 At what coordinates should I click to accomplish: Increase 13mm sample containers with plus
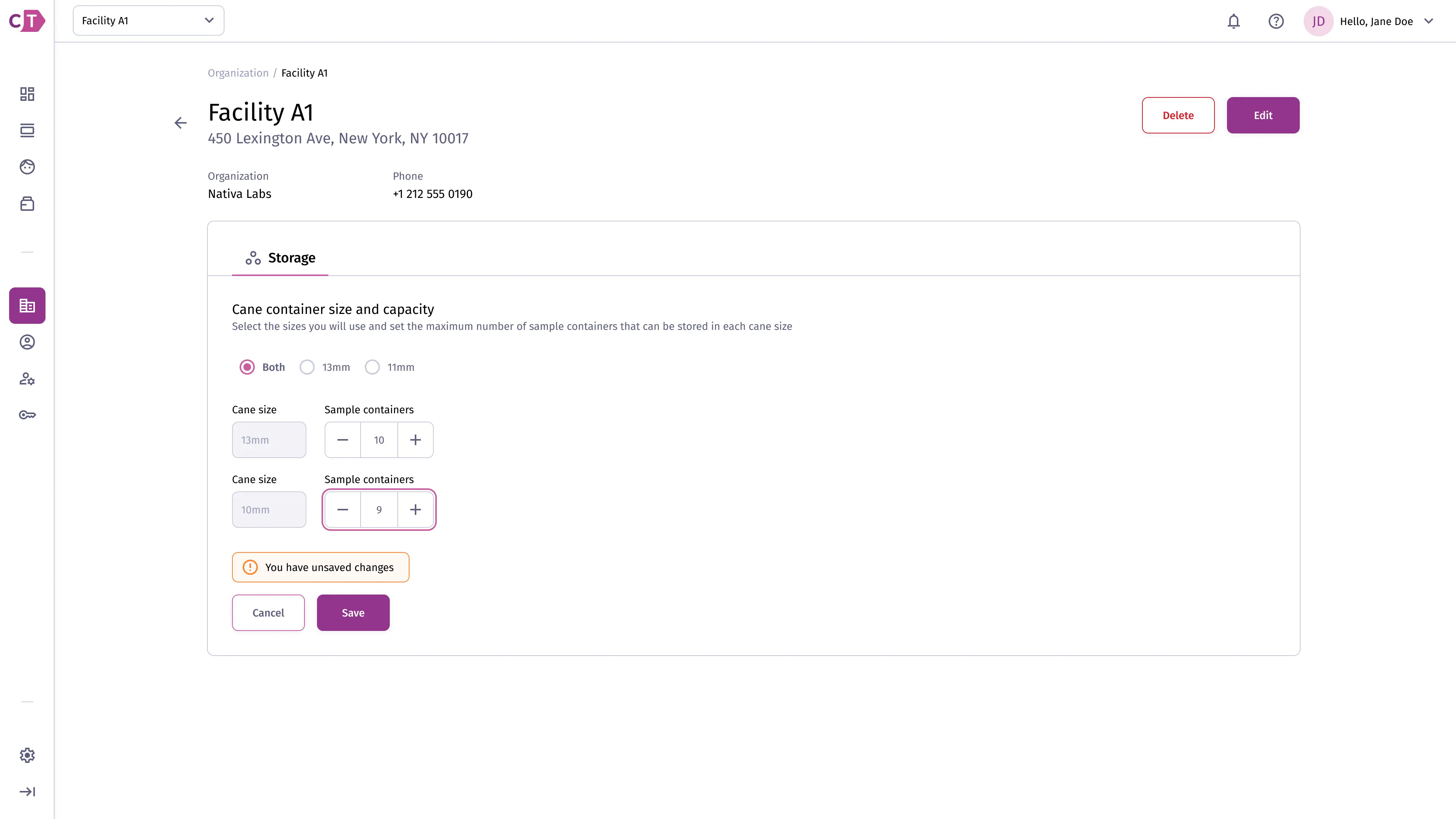(416, 440)
